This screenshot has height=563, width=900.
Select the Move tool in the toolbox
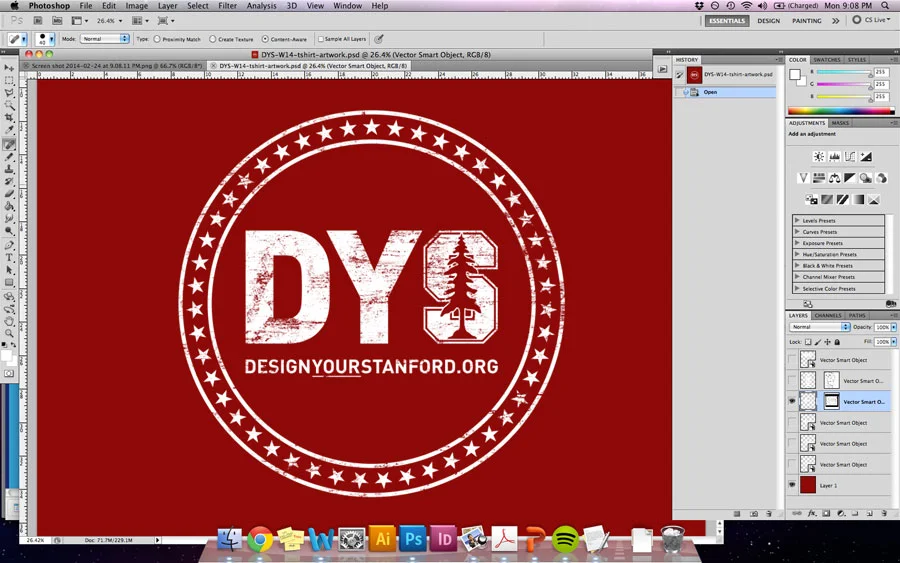click(9, 68)
